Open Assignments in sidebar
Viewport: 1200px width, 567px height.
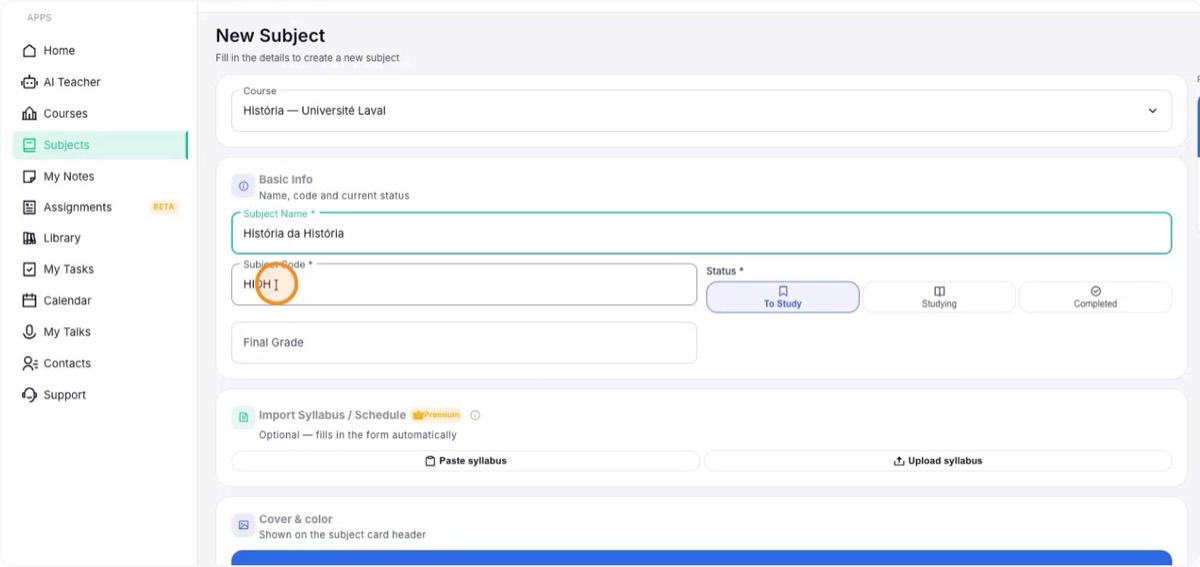[99, 207]
